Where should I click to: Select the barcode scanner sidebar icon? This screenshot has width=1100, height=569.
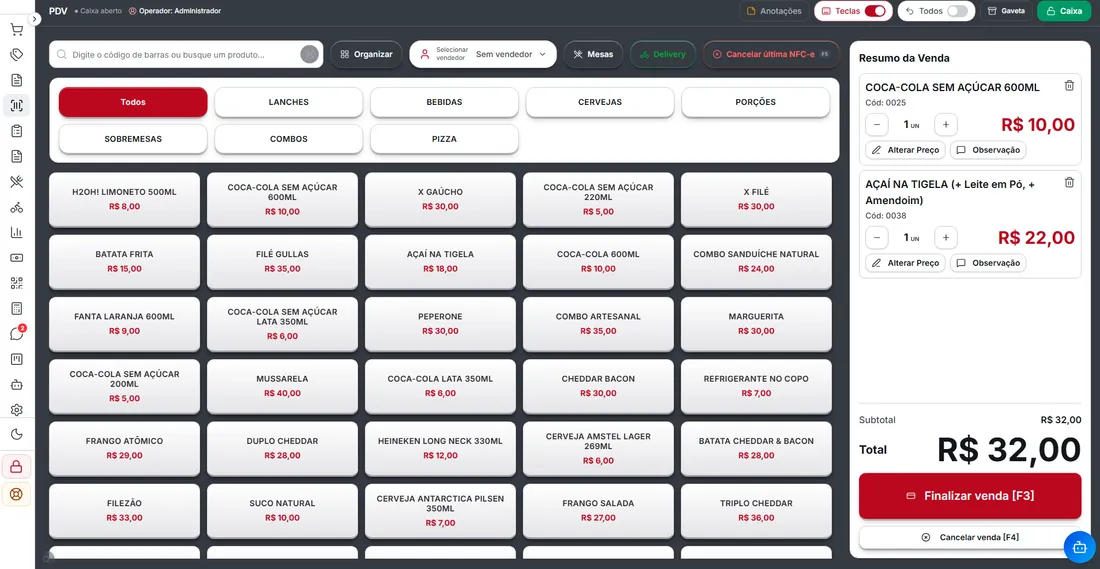point(17,105)
